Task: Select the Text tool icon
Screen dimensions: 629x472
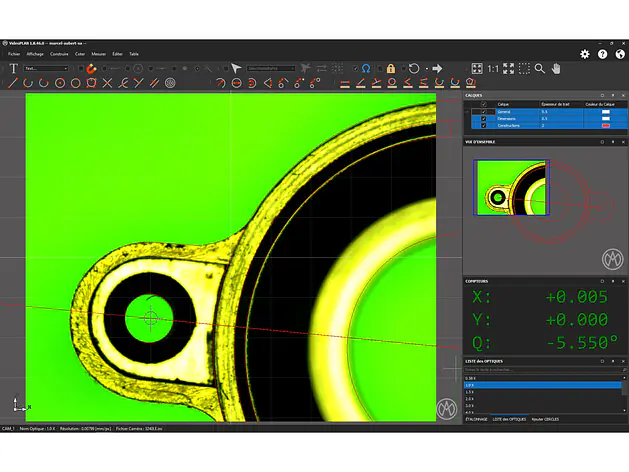Action: (x=13, y=68)
